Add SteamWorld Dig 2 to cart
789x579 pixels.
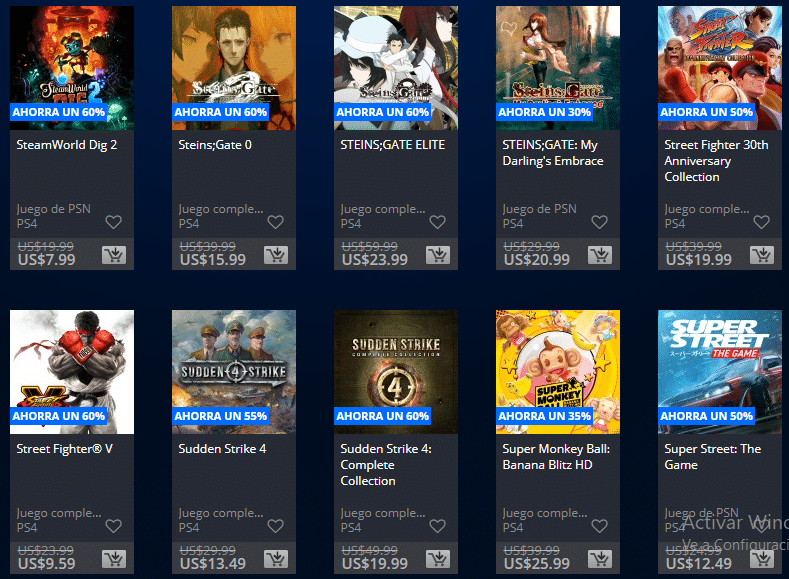point(114,256)
